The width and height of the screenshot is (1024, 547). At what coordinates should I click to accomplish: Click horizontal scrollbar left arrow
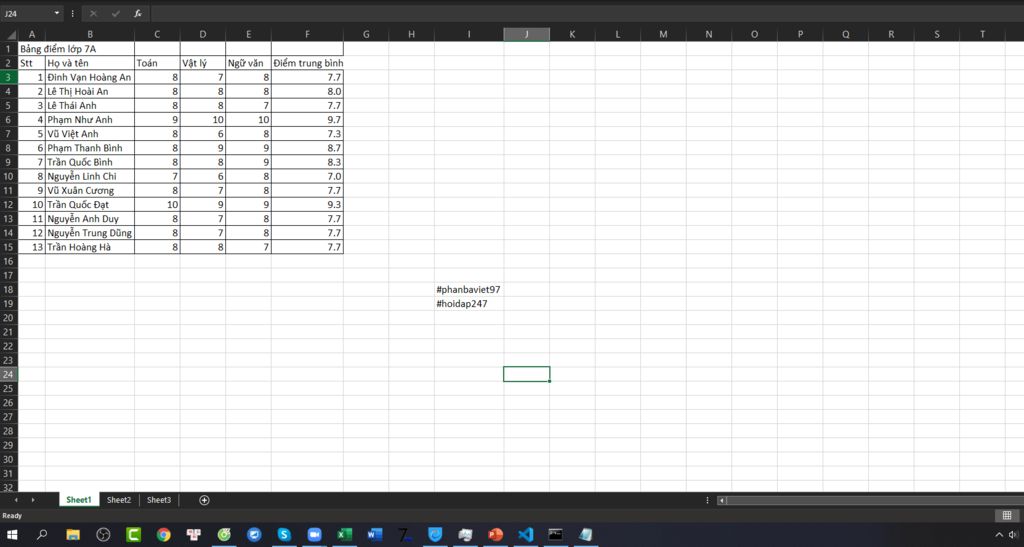(722, 501)
